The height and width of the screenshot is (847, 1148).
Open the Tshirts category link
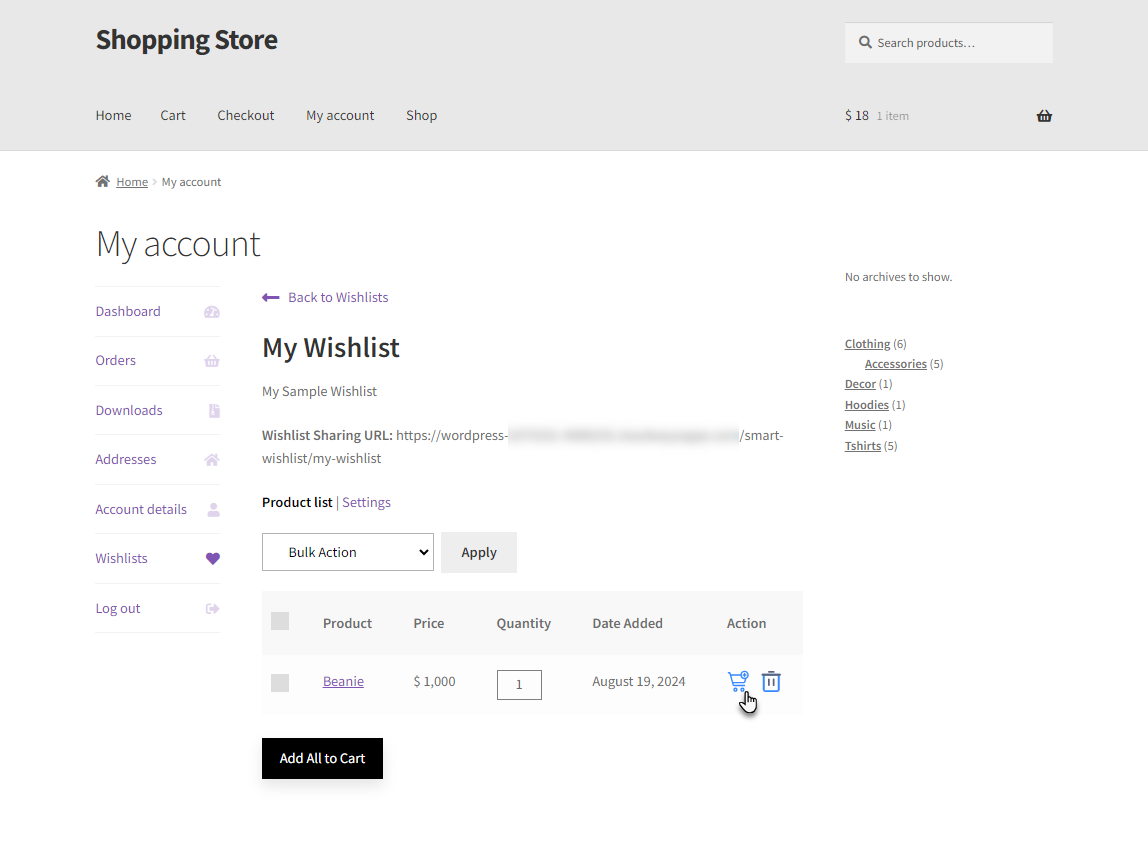coord(863,446)
